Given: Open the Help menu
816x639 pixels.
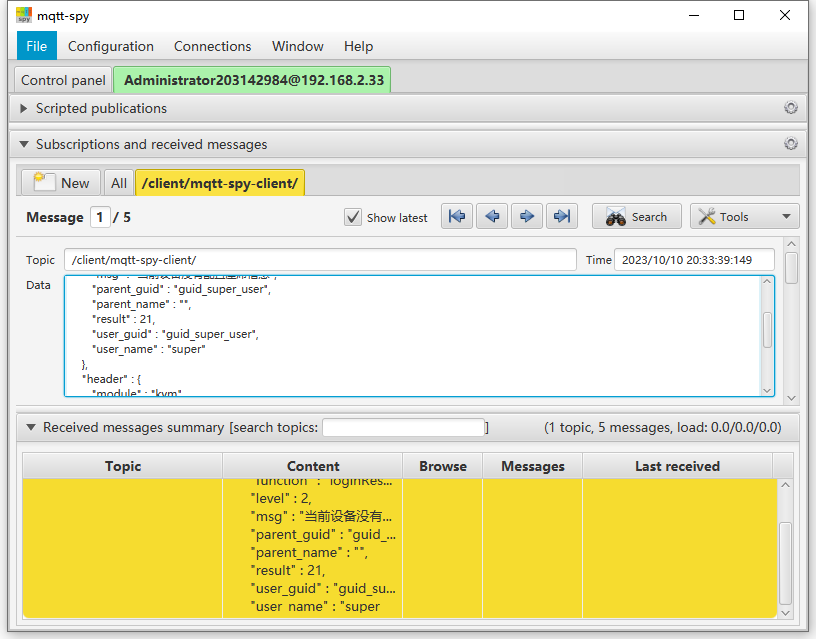Looking at the screenshot, I should tap(358, 46).
